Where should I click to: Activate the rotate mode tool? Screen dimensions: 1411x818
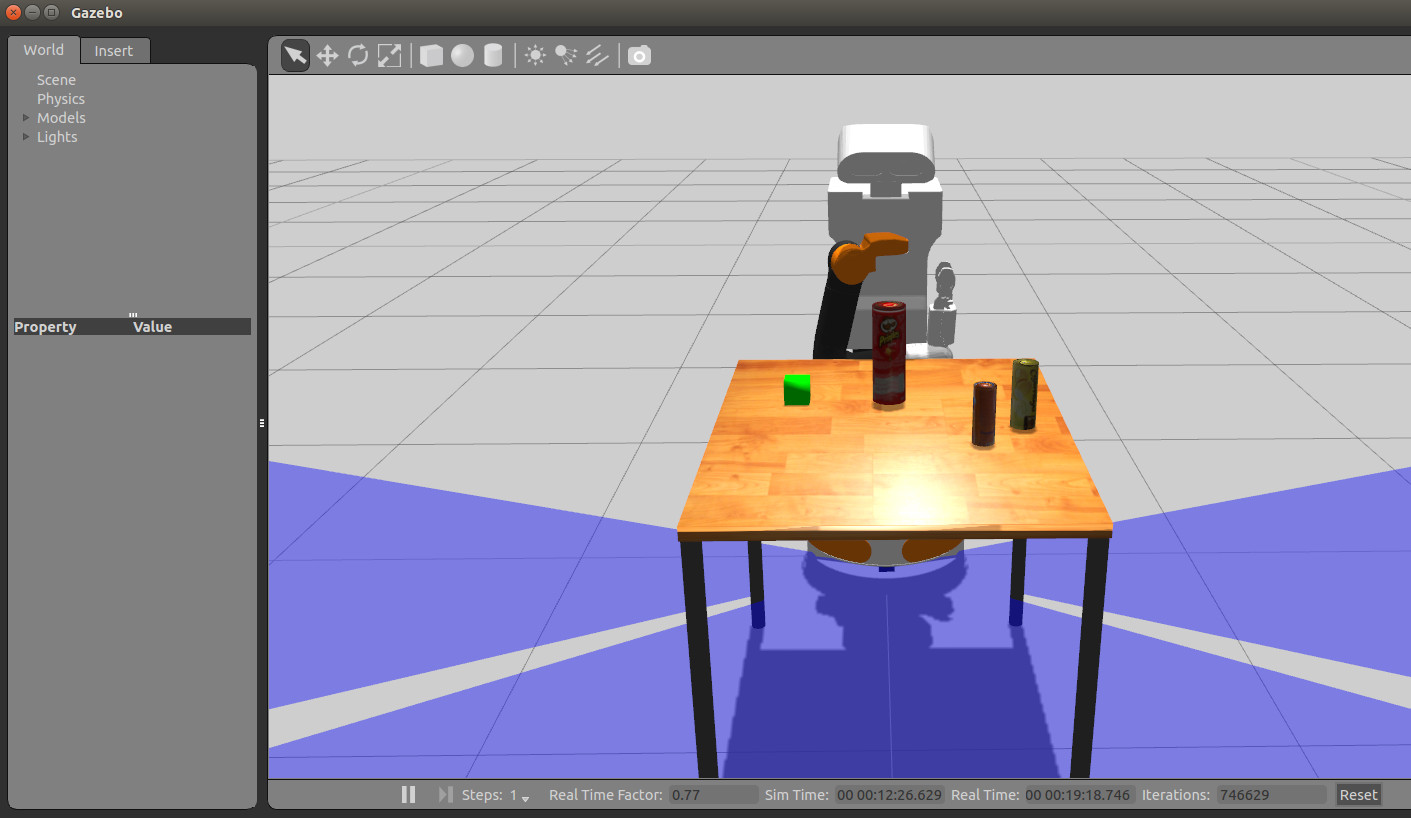coord(358,56)
